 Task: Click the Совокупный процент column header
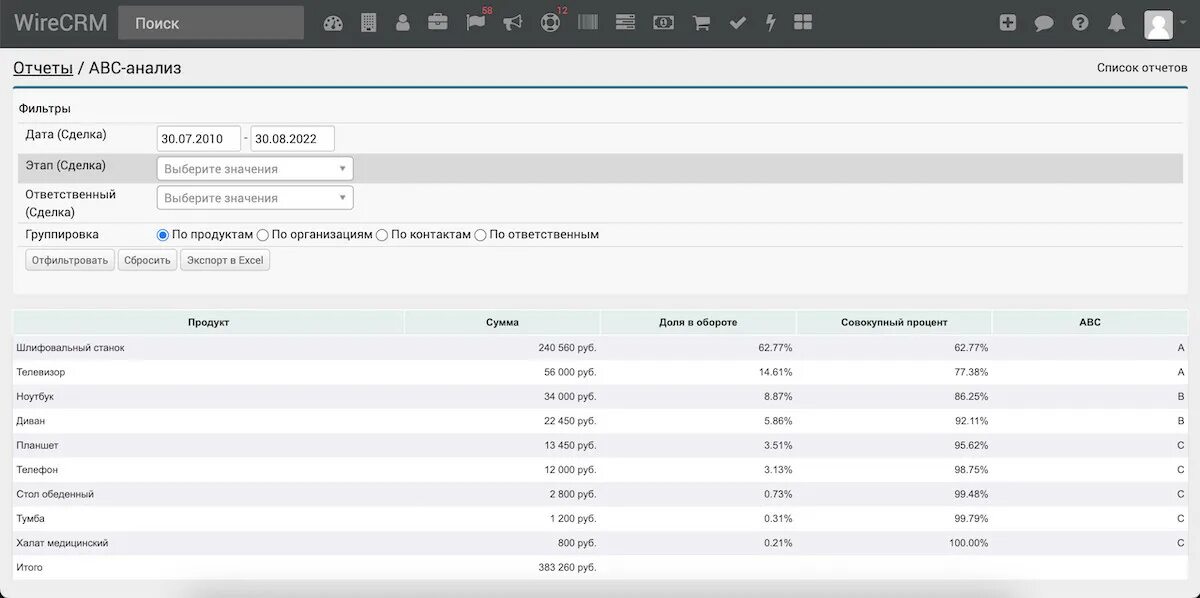click(x=894, y=322)
